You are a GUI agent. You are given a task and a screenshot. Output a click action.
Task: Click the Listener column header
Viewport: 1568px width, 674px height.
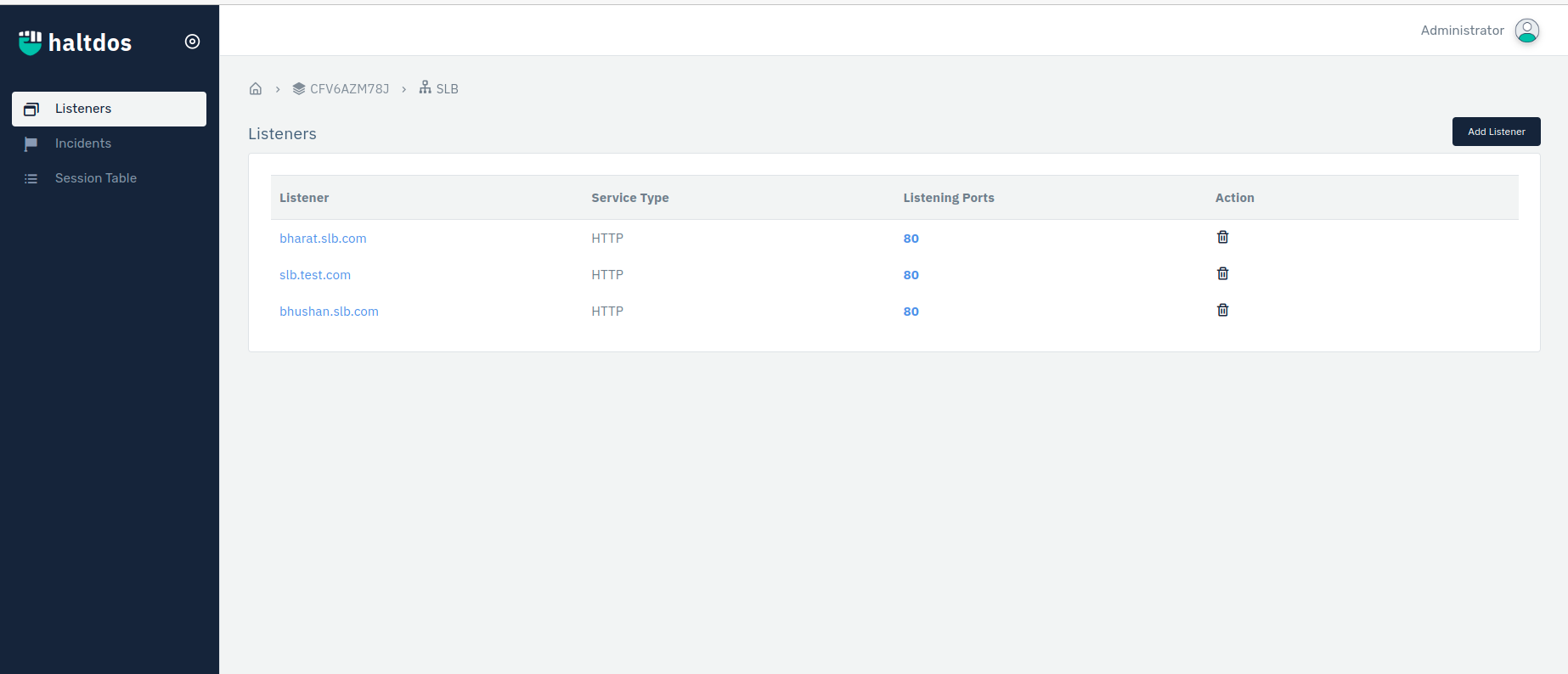[304, 198]
